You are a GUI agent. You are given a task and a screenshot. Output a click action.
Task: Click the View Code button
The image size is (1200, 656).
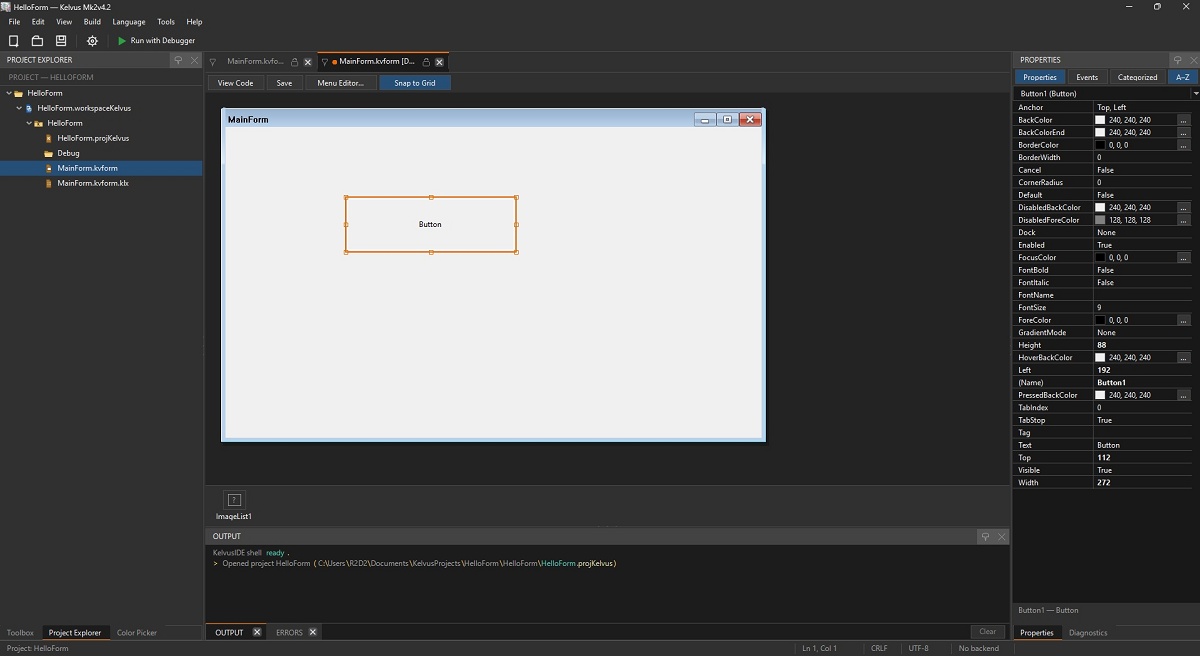(236, 83)
